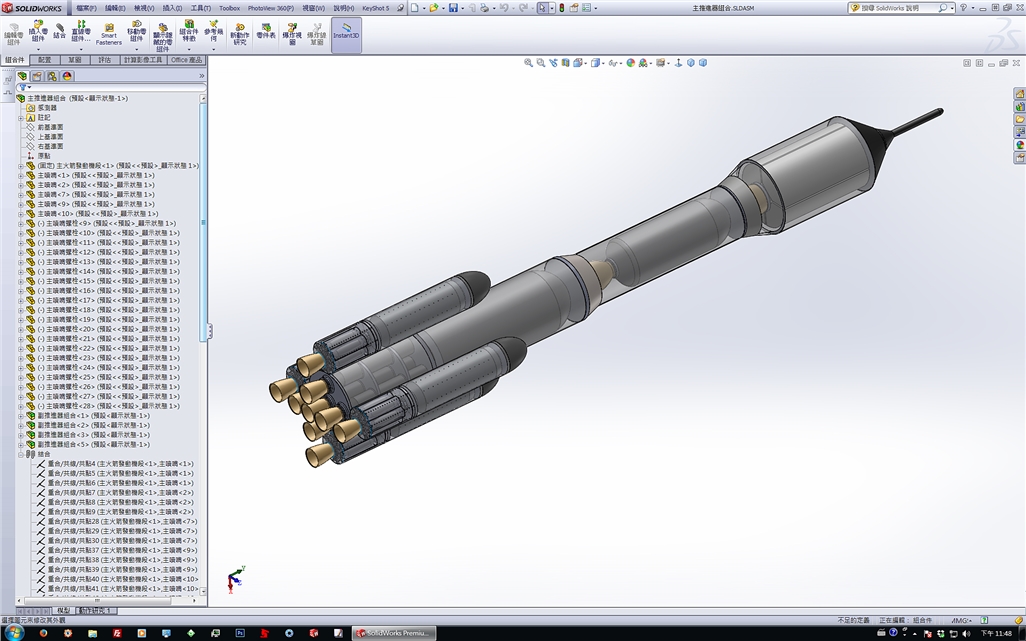Screen dimensions: 1026x641
Task: Expand the 主噴嘴<10> component node
Action: 21,214
